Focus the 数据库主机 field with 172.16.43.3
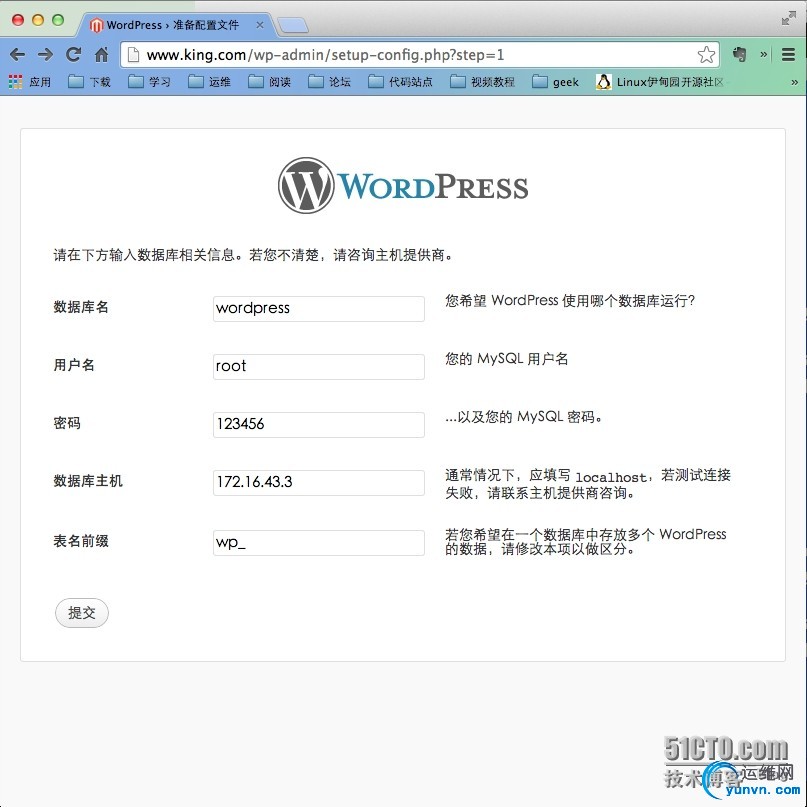 tap(319, 483)
